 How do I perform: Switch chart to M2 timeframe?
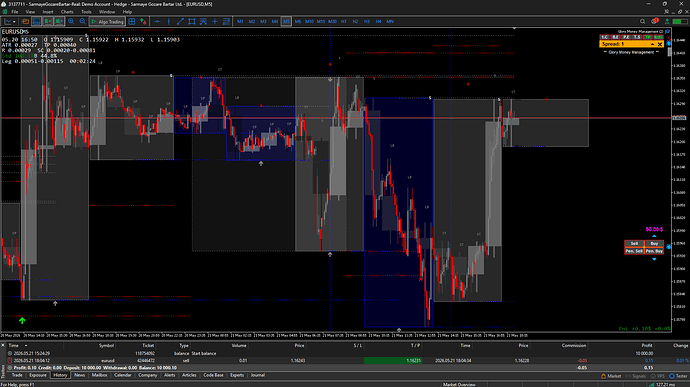[x=252, y=21]
